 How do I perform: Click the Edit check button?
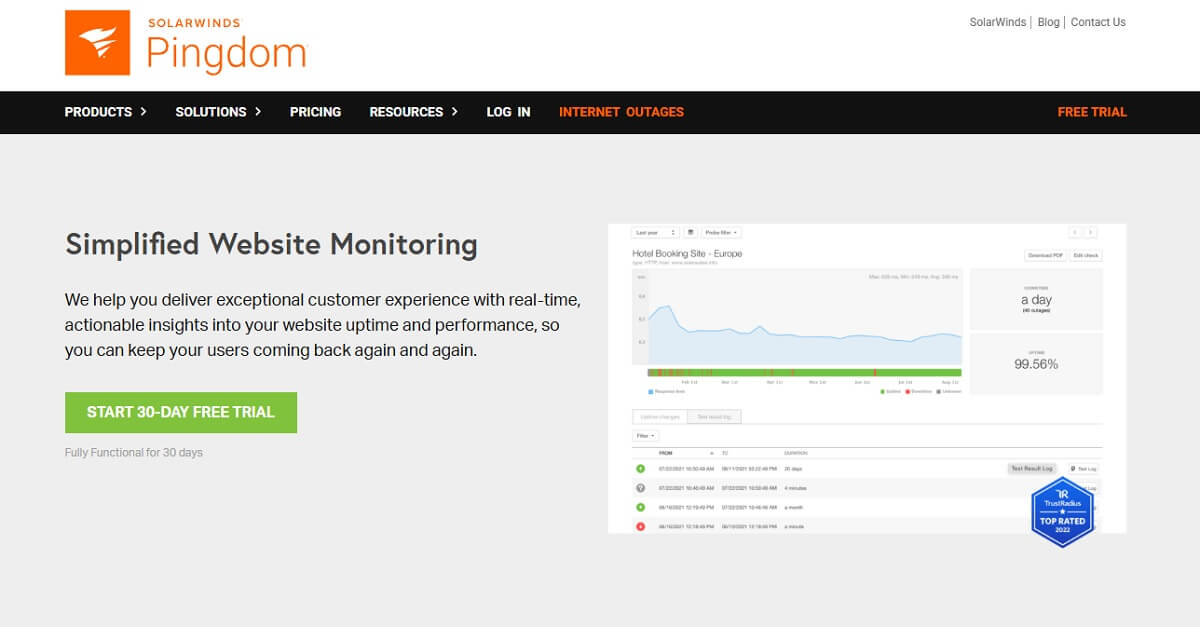click(1085, 255)
